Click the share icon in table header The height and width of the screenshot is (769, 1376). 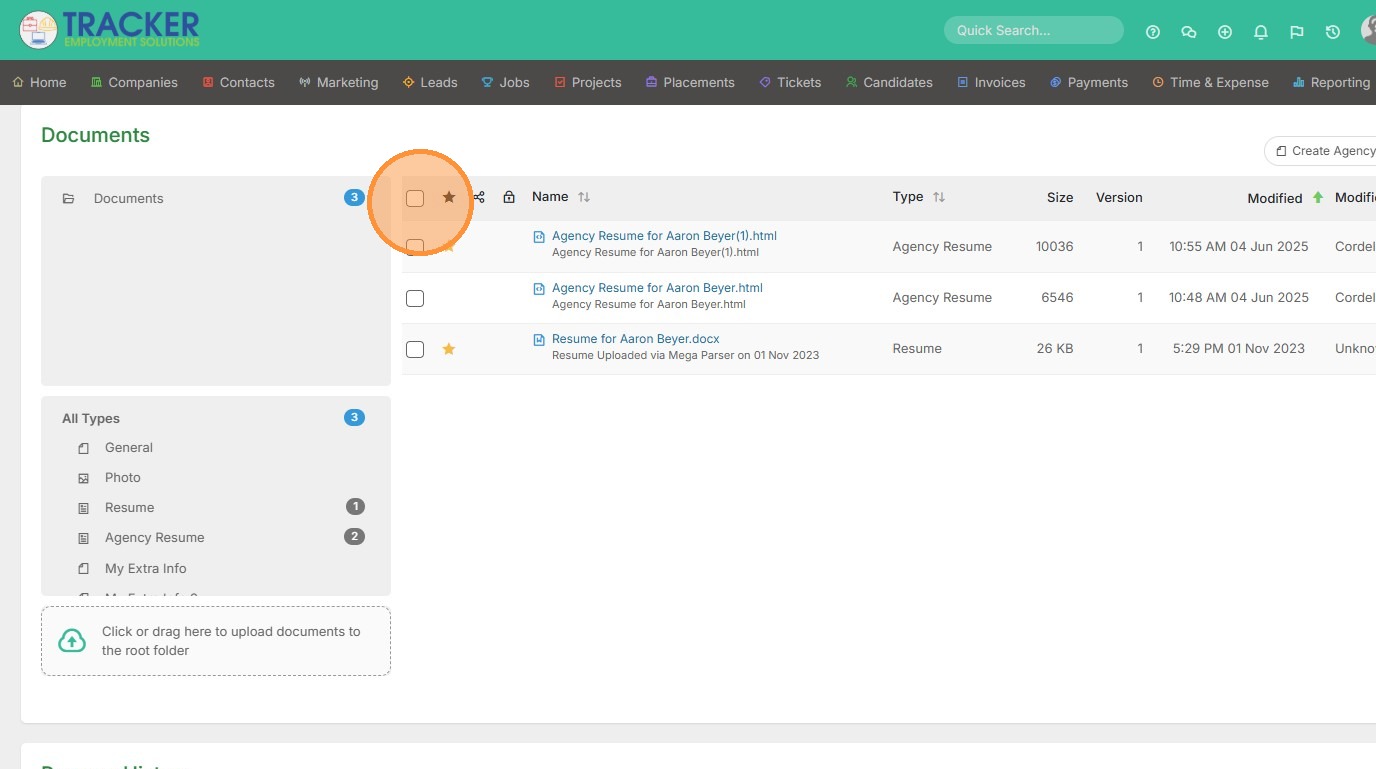(x=479, y=197)
